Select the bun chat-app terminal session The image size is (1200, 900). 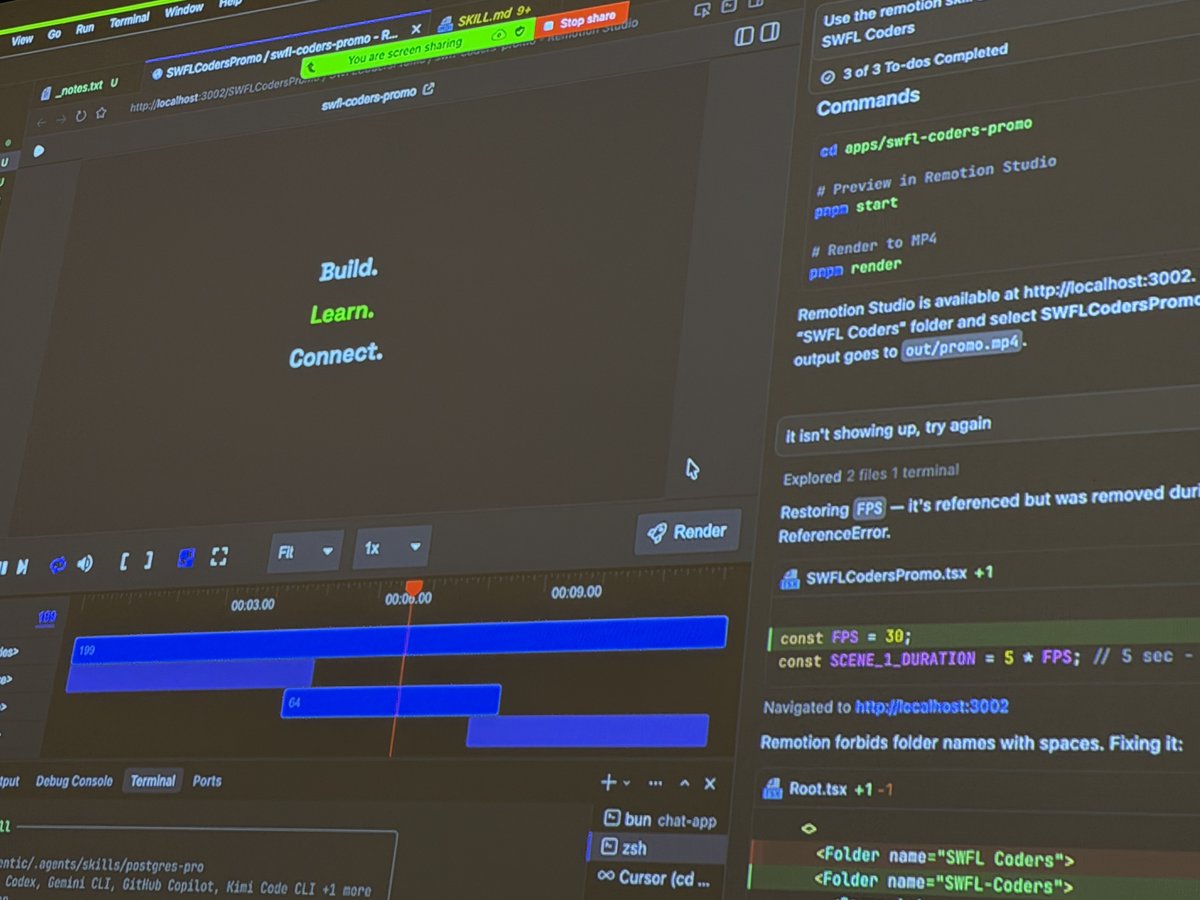tap(660, 820)
